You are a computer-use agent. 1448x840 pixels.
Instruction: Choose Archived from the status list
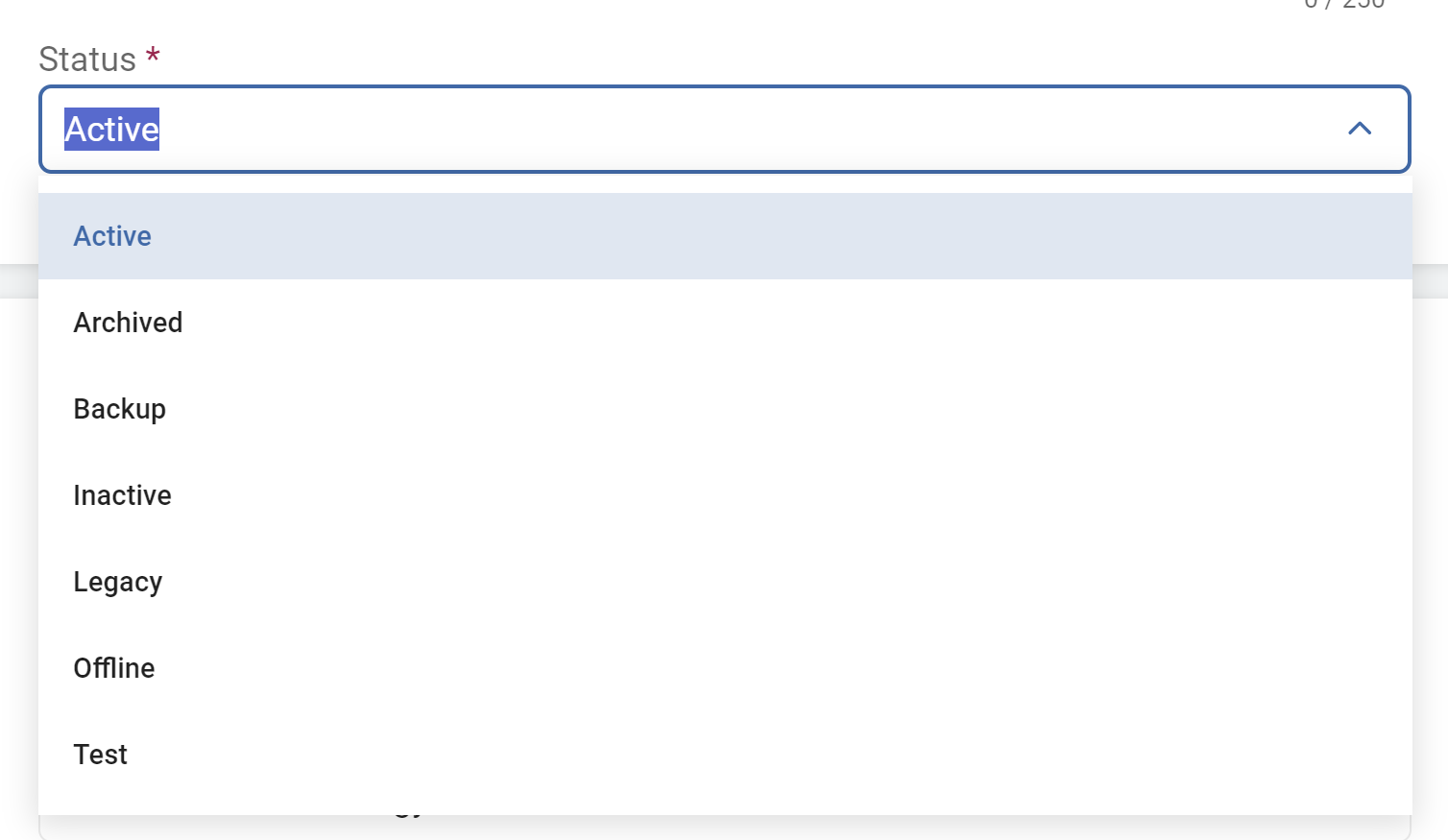coord(128,323)
